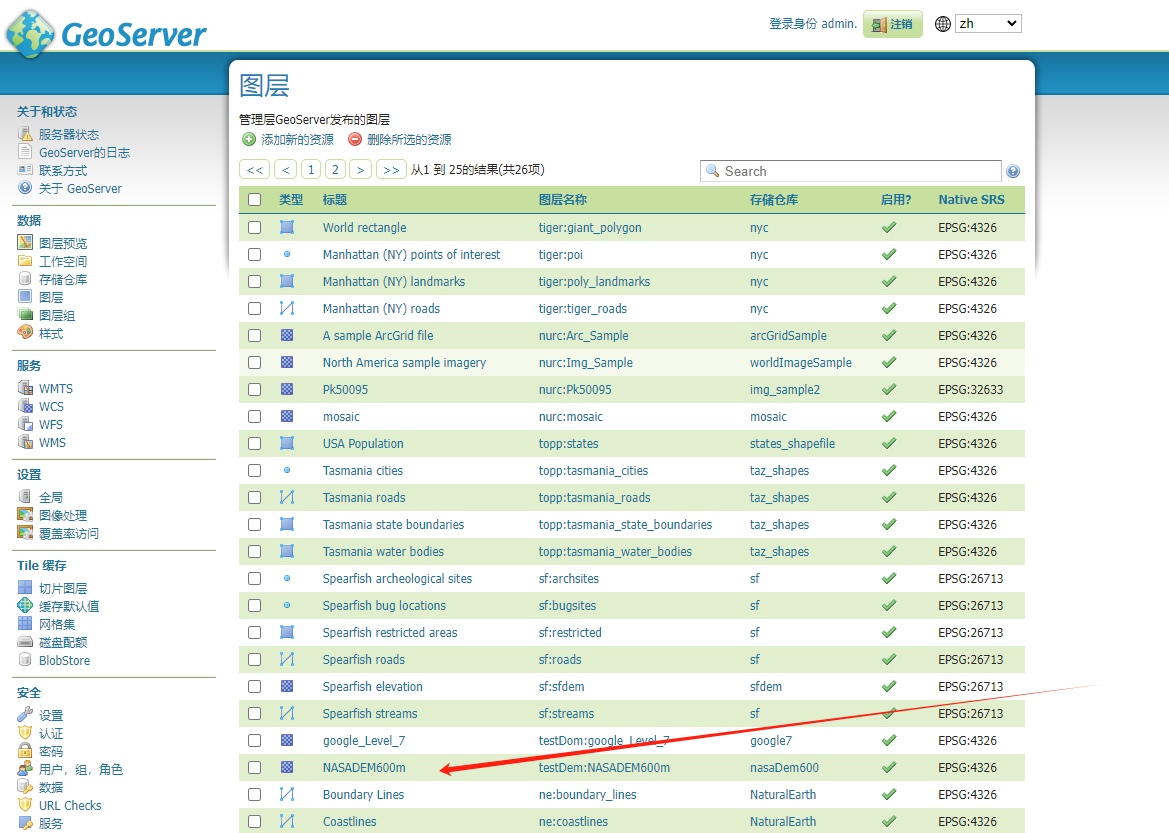Open the Tasmania state boundaries layer
The height and width of the screenshot is (833, 1169).
tap(393, 524)
